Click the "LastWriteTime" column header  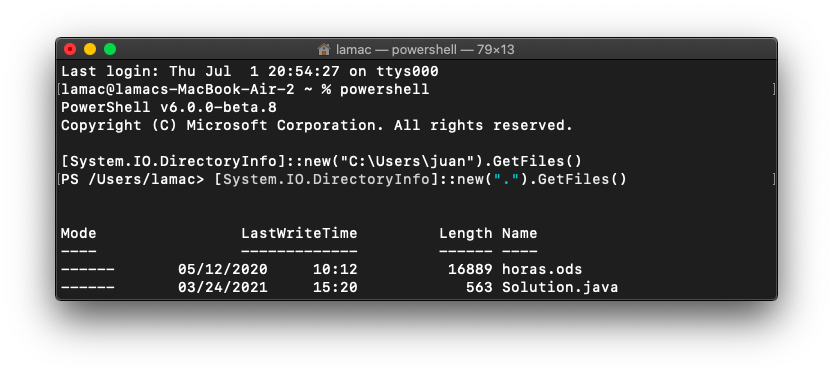coord(299,233)
